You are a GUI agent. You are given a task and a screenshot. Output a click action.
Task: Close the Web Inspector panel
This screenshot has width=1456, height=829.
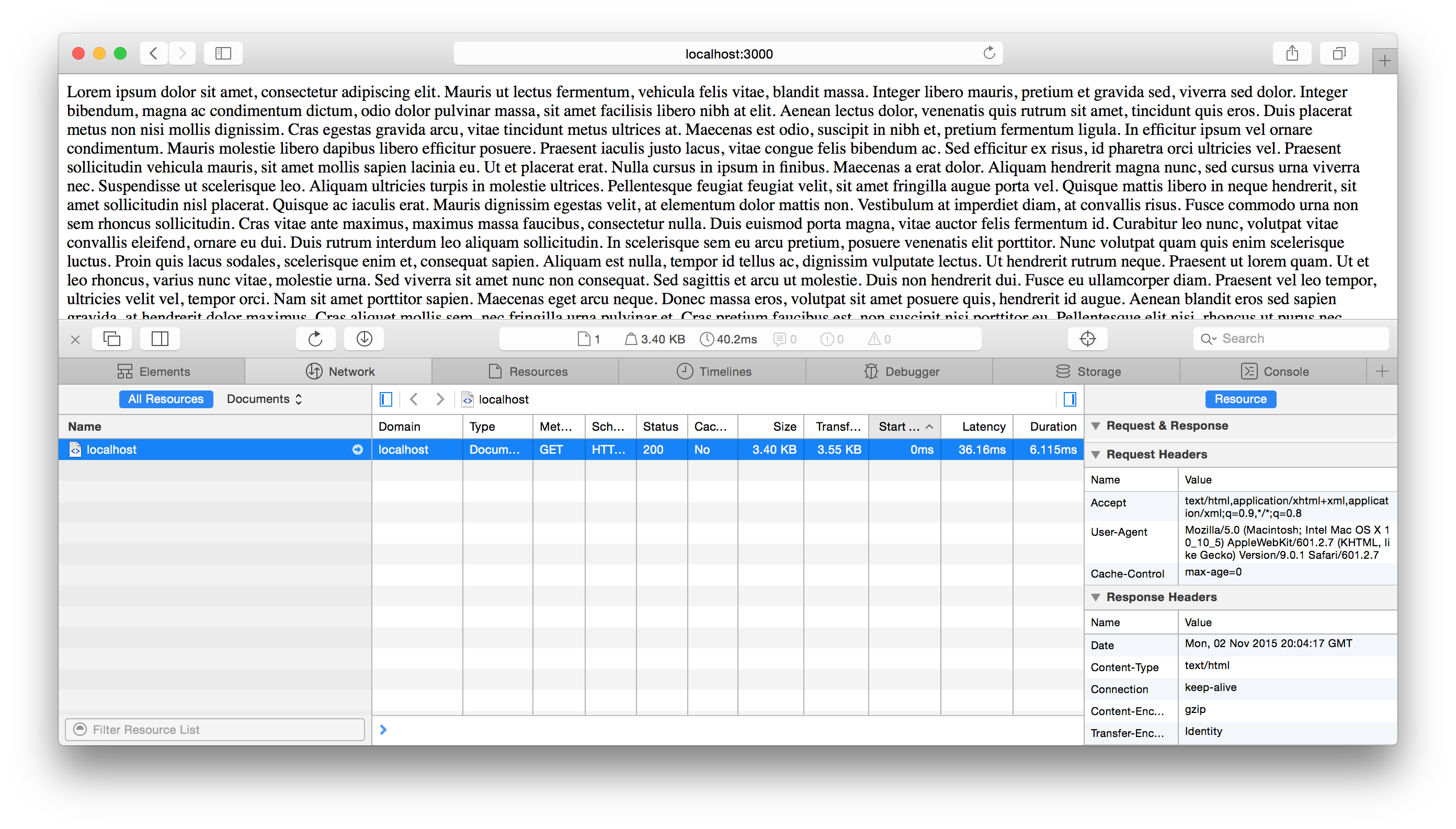[x=75, y=340]
